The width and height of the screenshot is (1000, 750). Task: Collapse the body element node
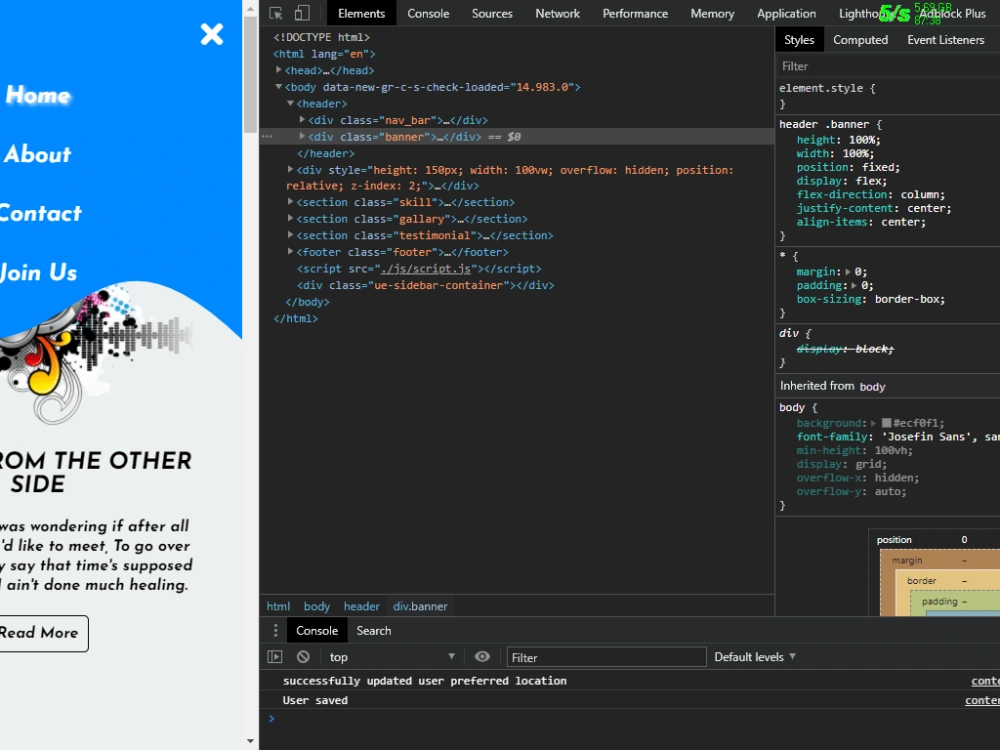point(279,86)
